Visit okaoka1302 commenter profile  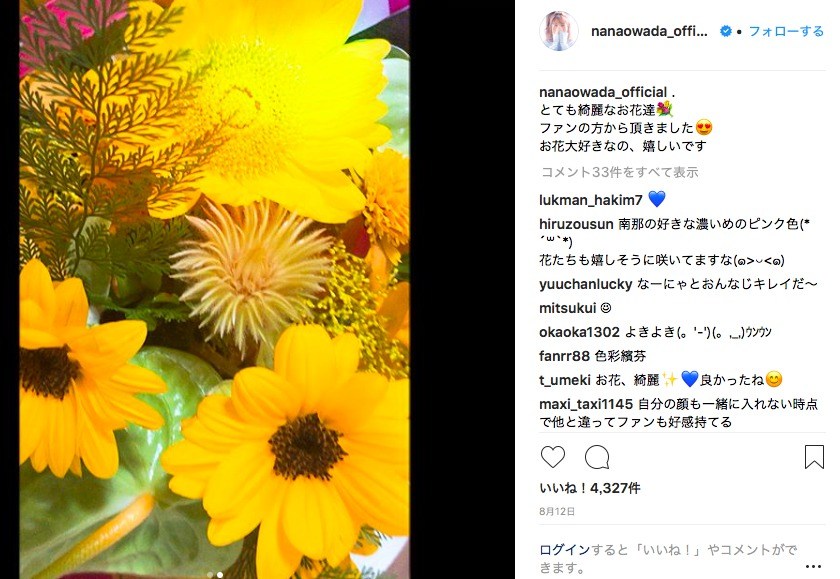(579, 332)
